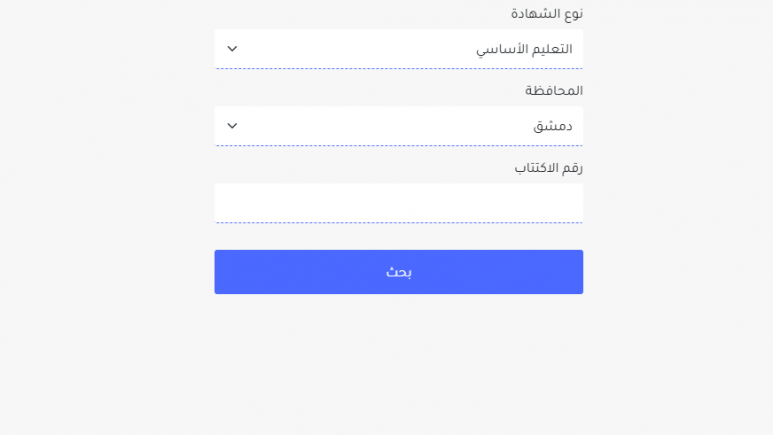
Task: Click inside the empty subscription number box
Action: (x=398, y=203)
